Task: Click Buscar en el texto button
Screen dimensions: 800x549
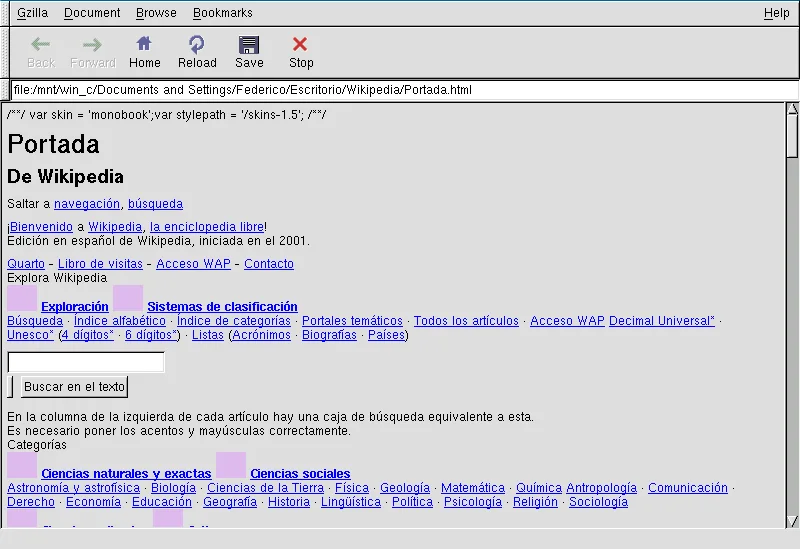Action: point(74,387)
